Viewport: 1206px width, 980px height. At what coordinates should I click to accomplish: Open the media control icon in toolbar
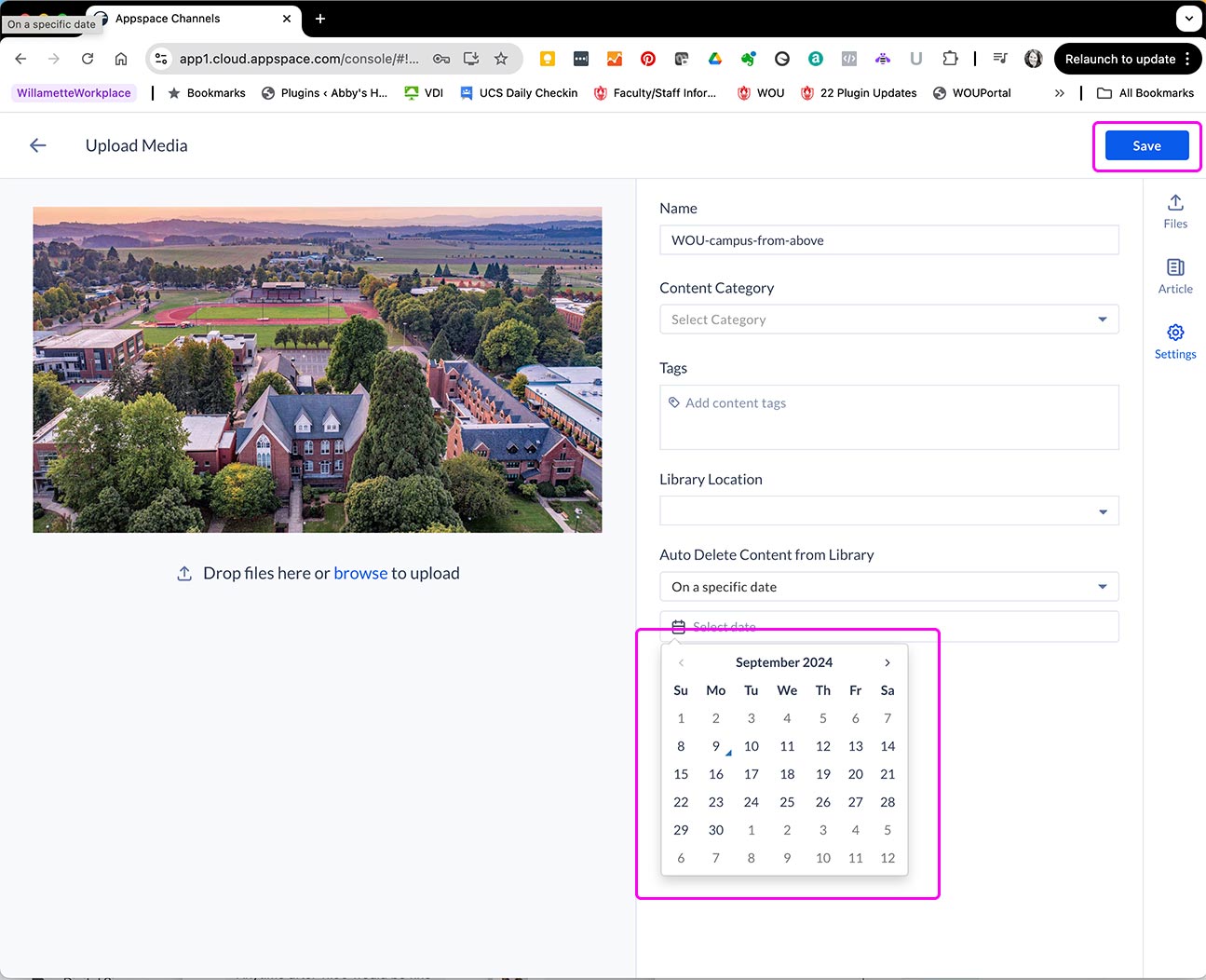point(1000,59)
